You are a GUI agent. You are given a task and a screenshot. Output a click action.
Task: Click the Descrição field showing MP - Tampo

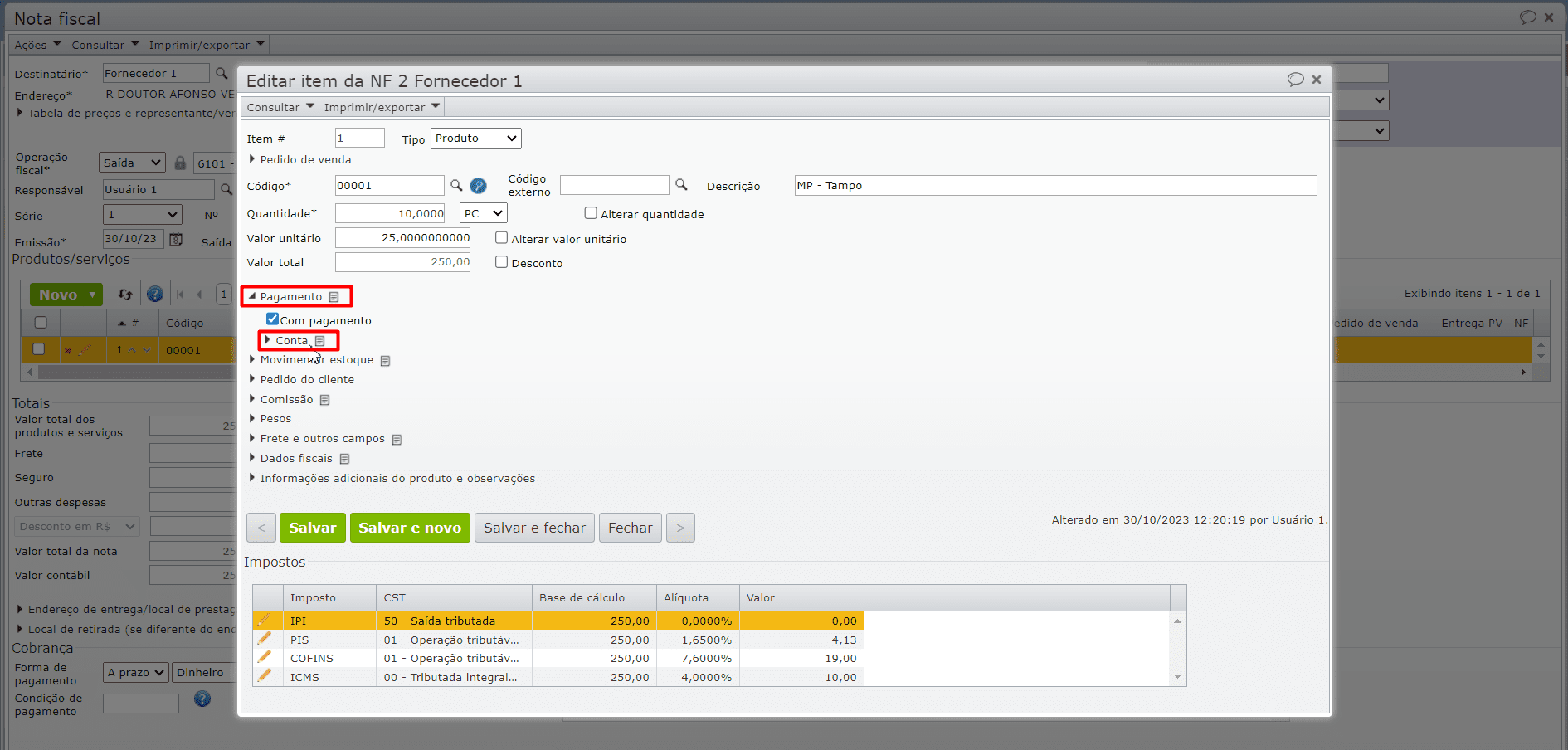[1055, 186]
